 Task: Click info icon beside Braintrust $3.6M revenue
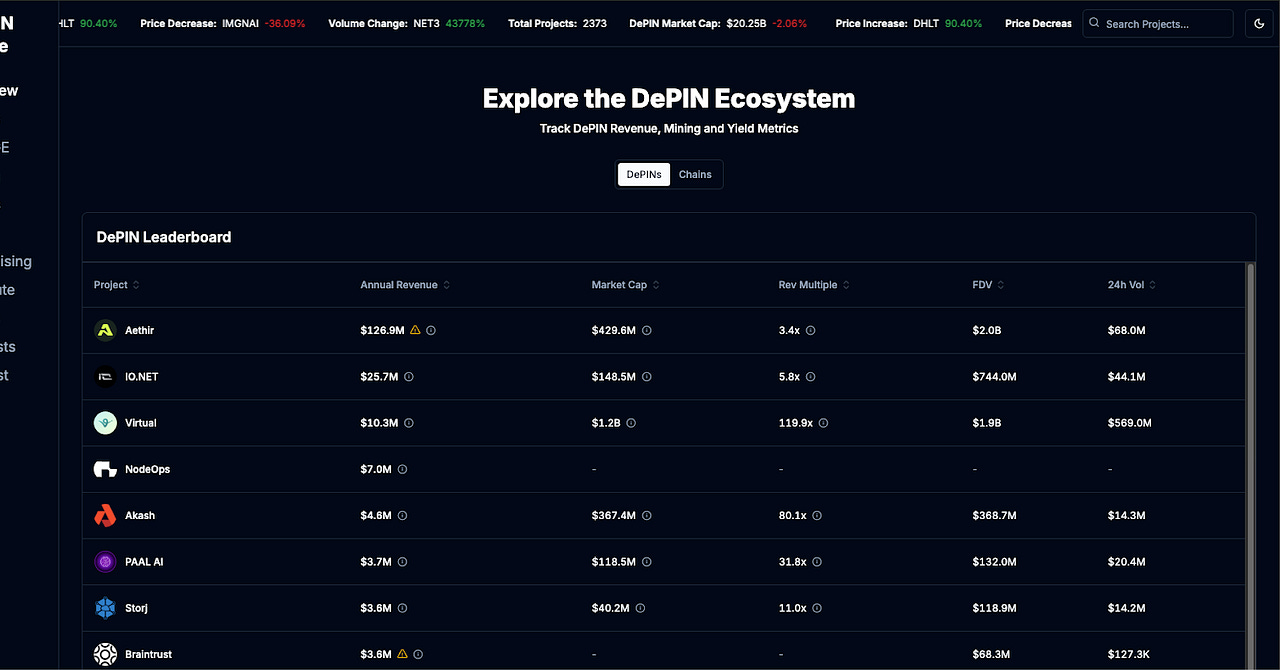(x=418, y=654)
